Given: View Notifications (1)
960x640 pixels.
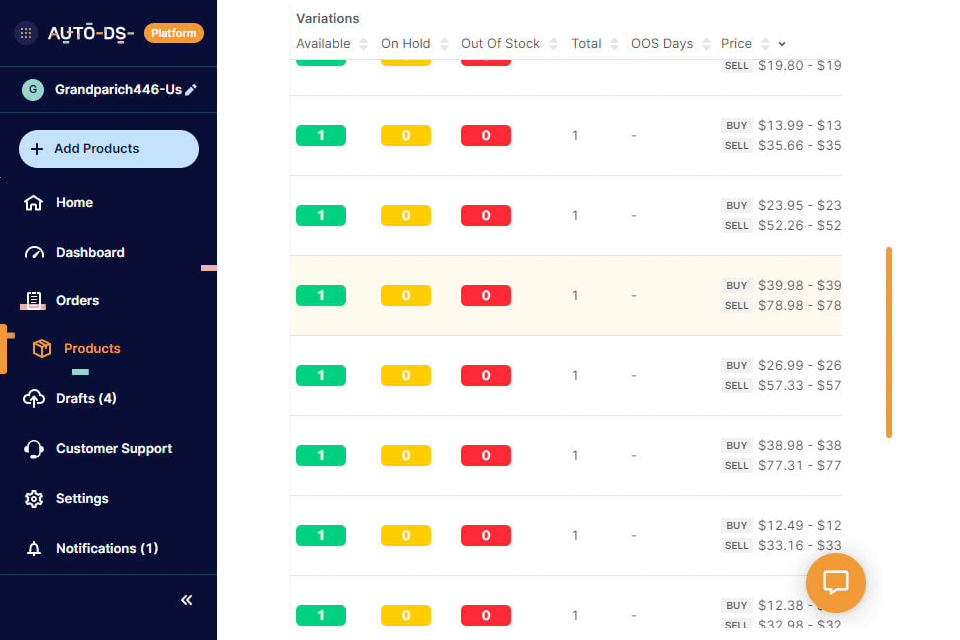Looking at the screenshot, I should click(x=107, y=549).
